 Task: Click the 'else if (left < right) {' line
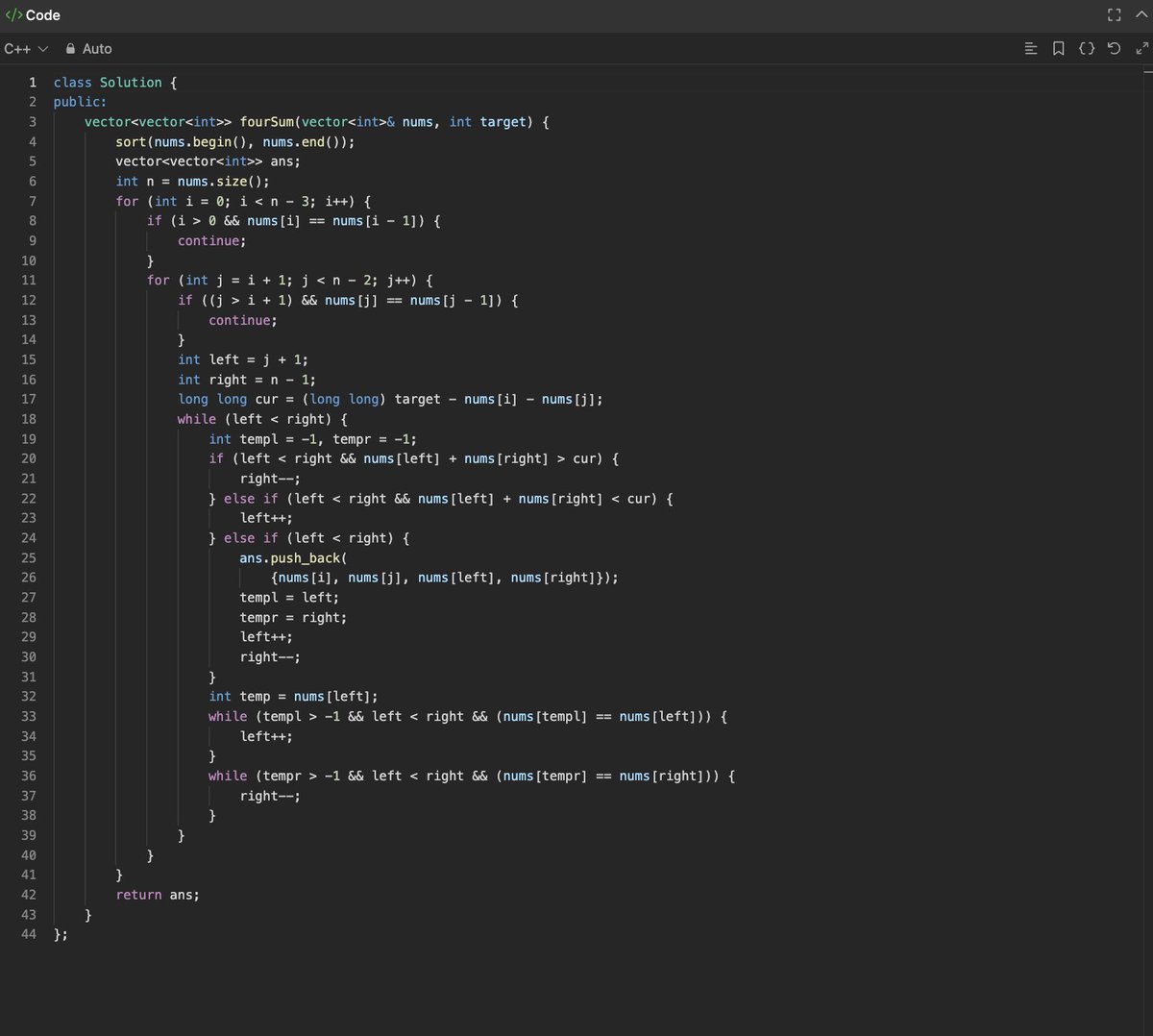pyautogui.click(x=309, y=538)
